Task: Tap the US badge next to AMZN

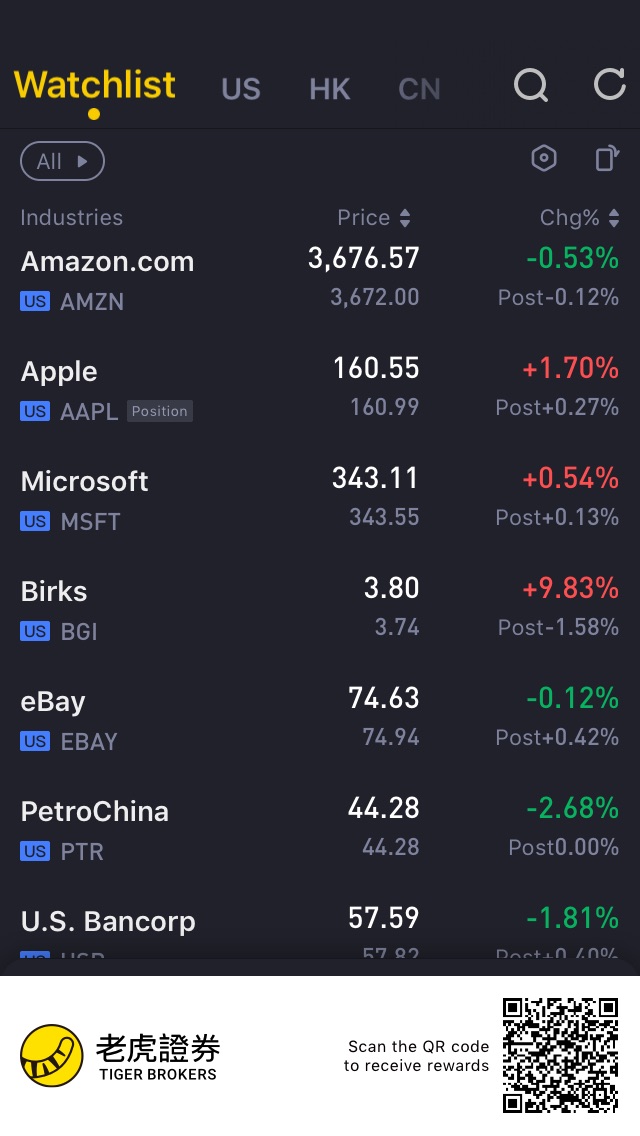Action: [x=35, y=301]
